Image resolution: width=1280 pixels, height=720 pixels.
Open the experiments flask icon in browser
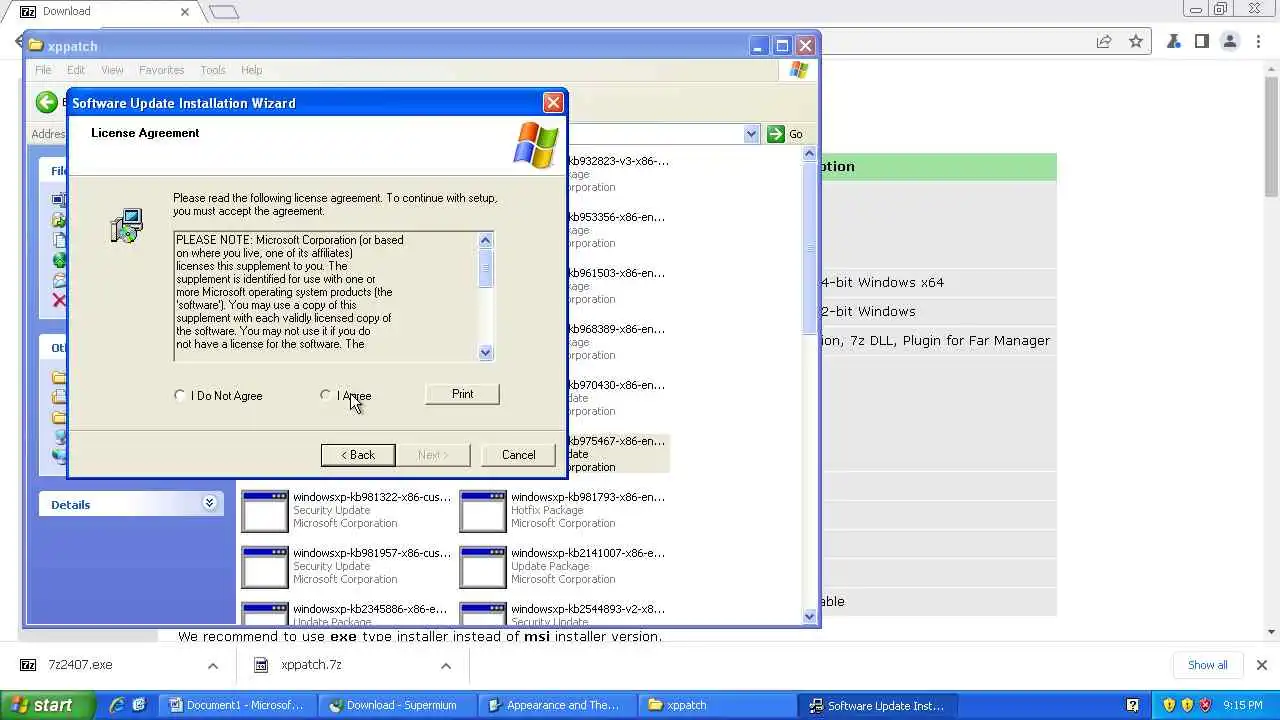click(x=1174, y=41)
